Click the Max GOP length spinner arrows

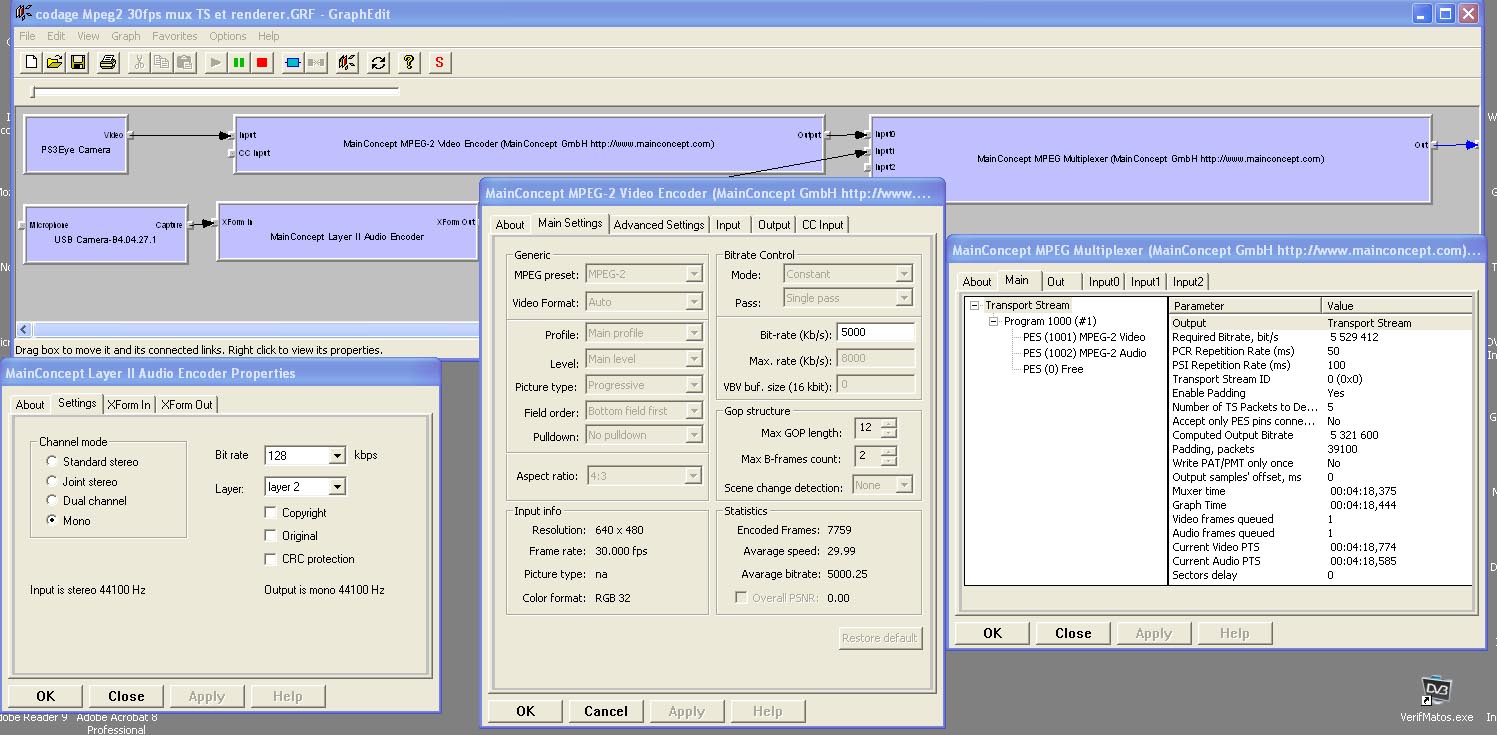pyautogui.click(x=888, y=428)
